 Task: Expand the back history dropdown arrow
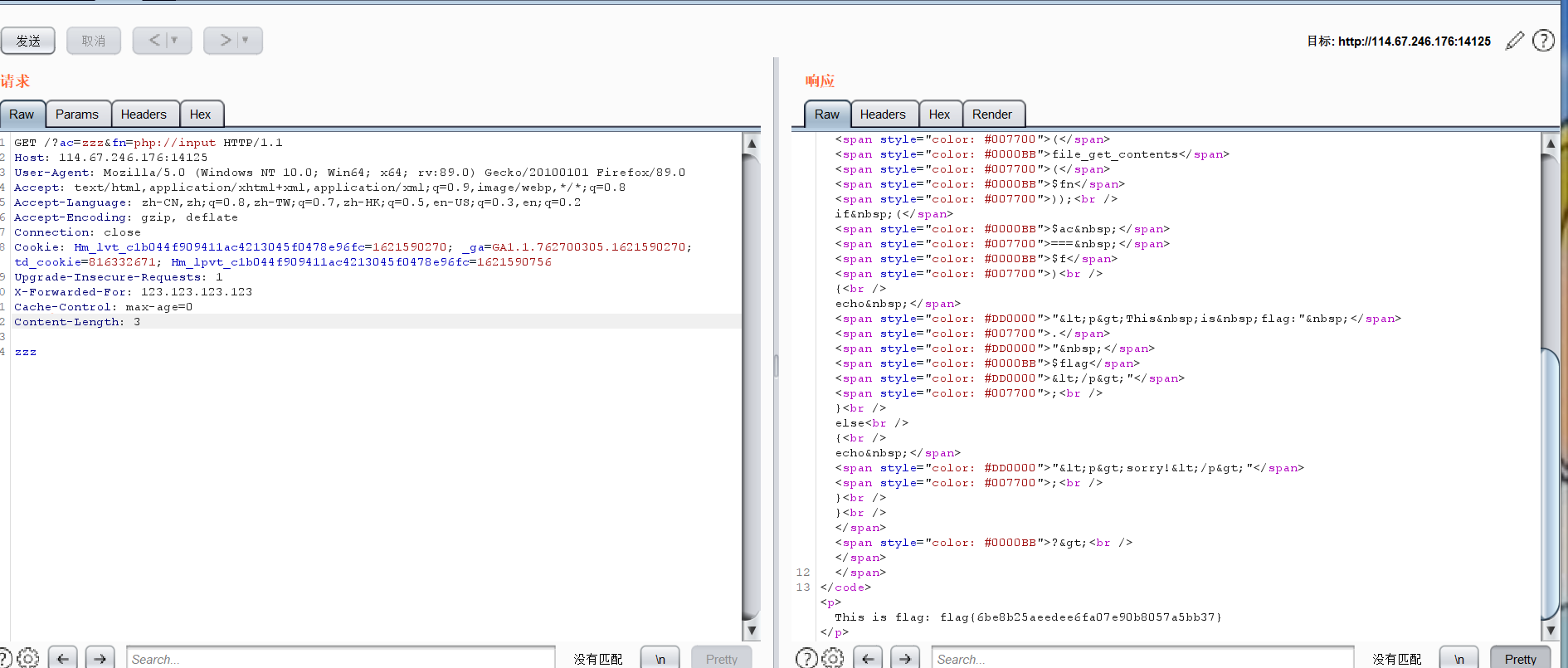[175, 40]
